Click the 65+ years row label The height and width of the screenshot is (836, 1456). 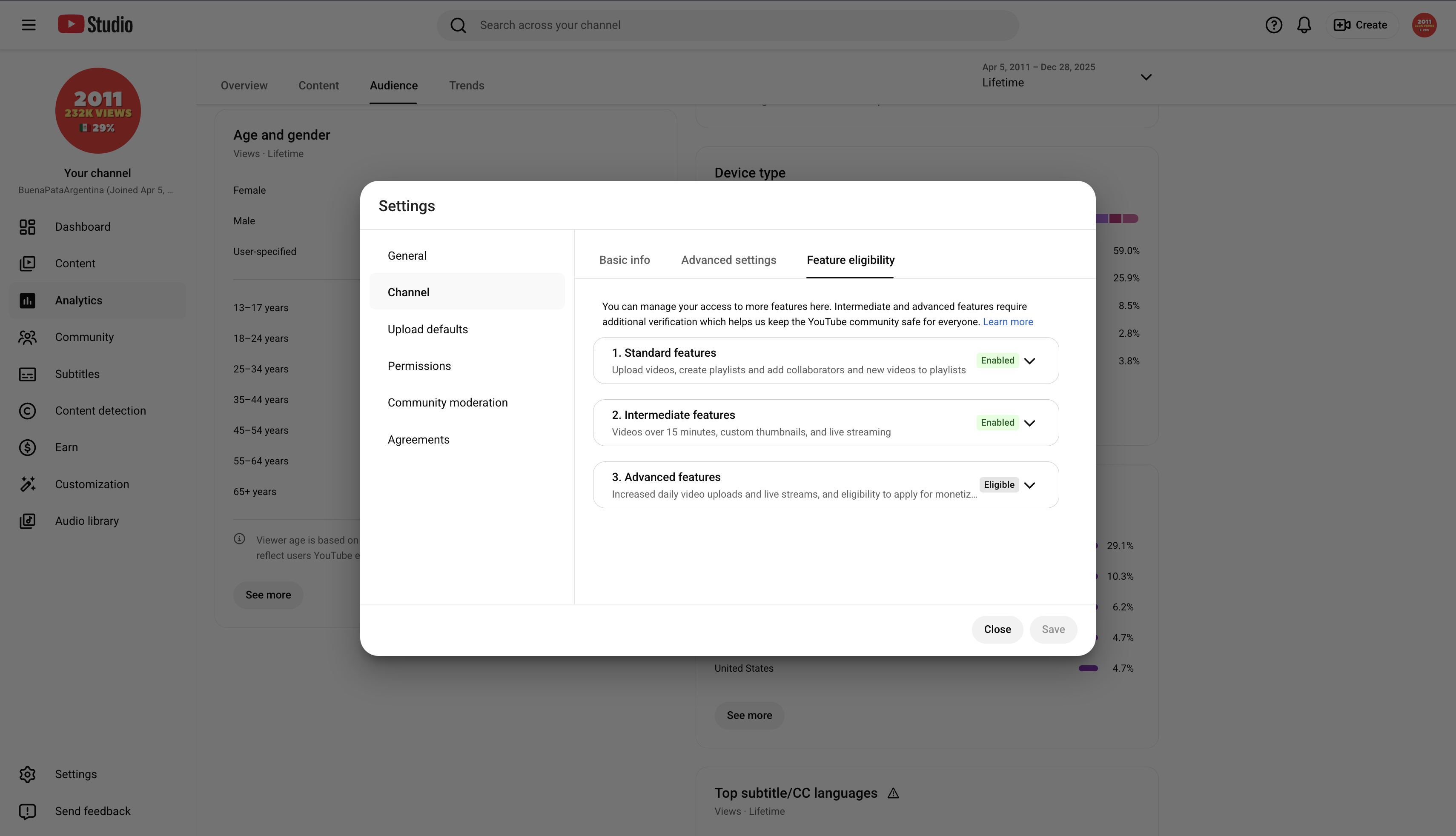coord(254,492)
